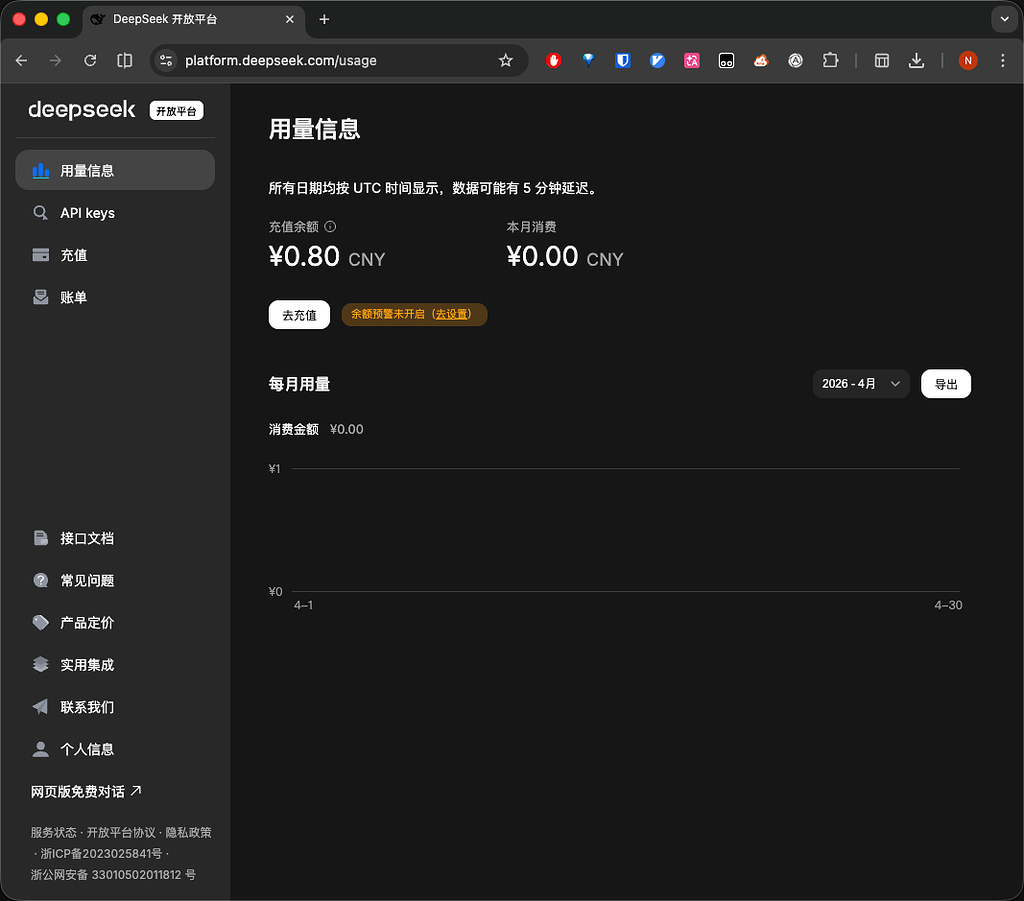Click the 导出 export button
The height and width of the screenshot is (901, 1024).
pos(946,384)
